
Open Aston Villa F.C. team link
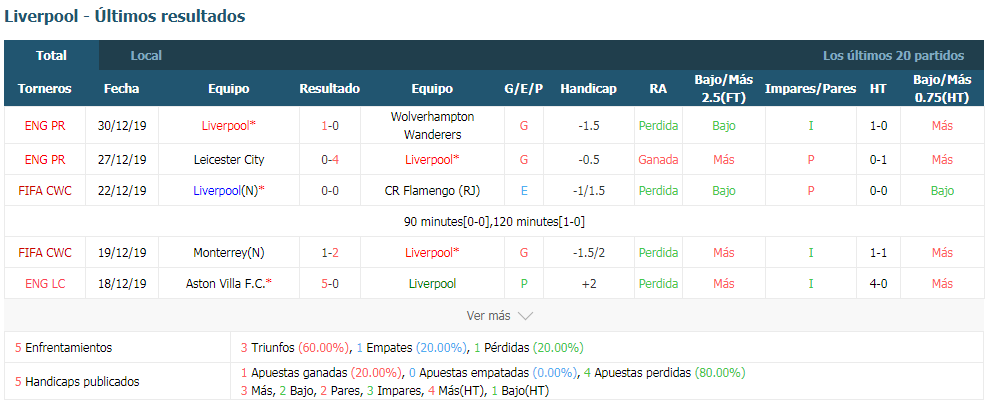pos(229,284)
